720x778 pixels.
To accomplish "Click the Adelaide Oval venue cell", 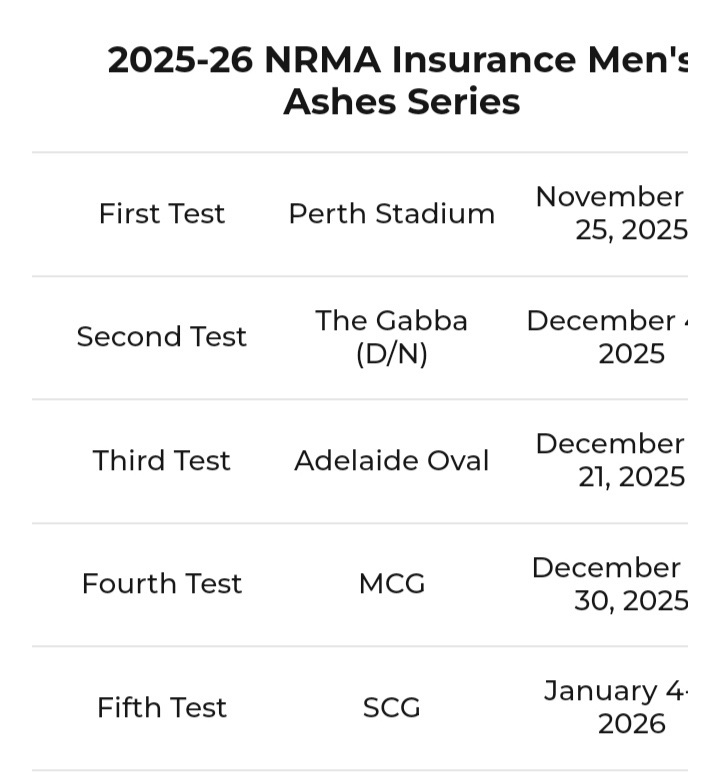I will [392, 460].
